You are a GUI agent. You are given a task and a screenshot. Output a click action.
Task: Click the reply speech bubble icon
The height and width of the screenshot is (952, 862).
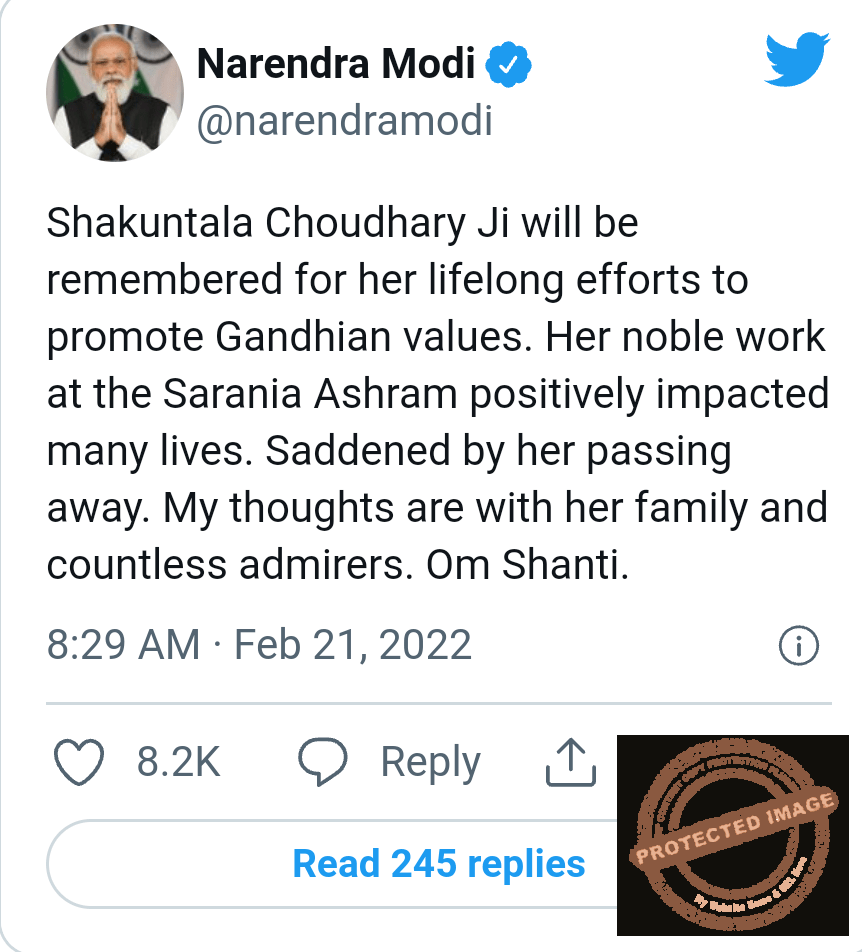(323, 764)
